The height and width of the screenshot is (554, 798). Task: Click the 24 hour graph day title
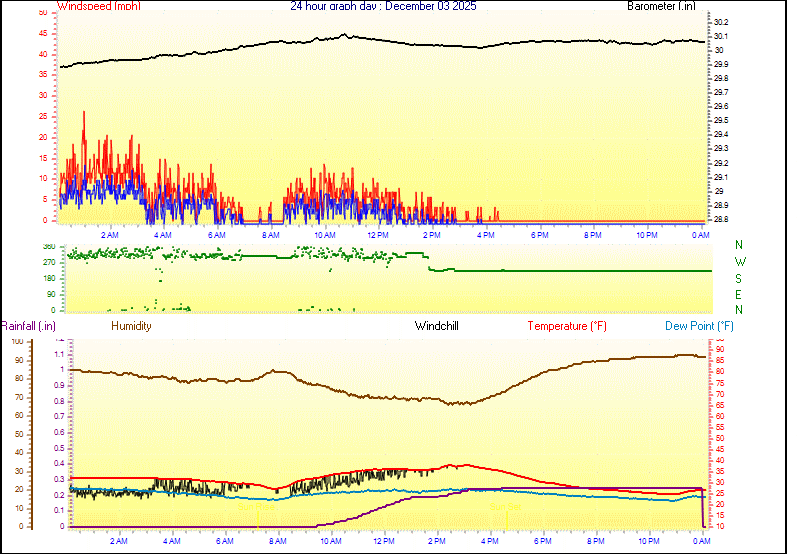click(383, 6)
